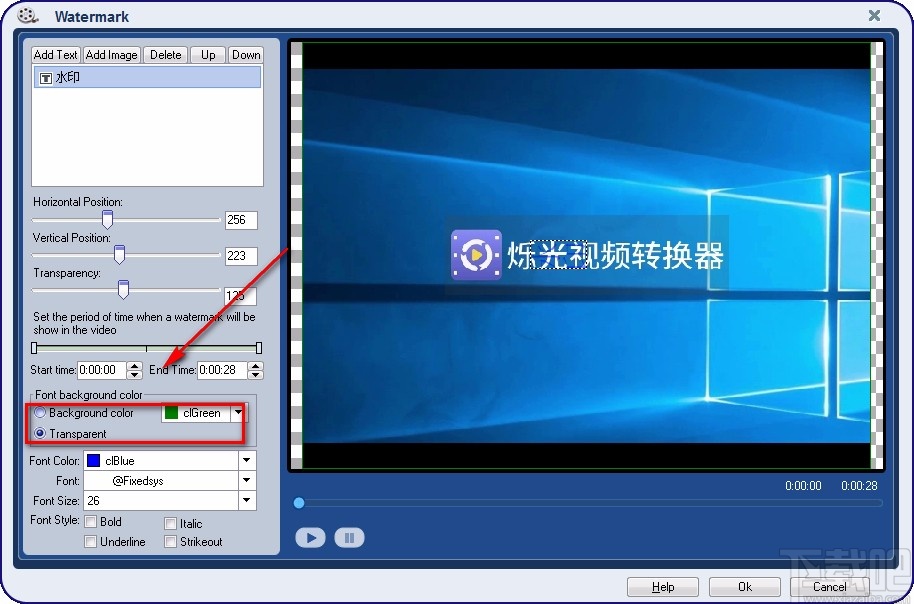
Task: Delete the selected watermark item
Action: click(166, 55)
